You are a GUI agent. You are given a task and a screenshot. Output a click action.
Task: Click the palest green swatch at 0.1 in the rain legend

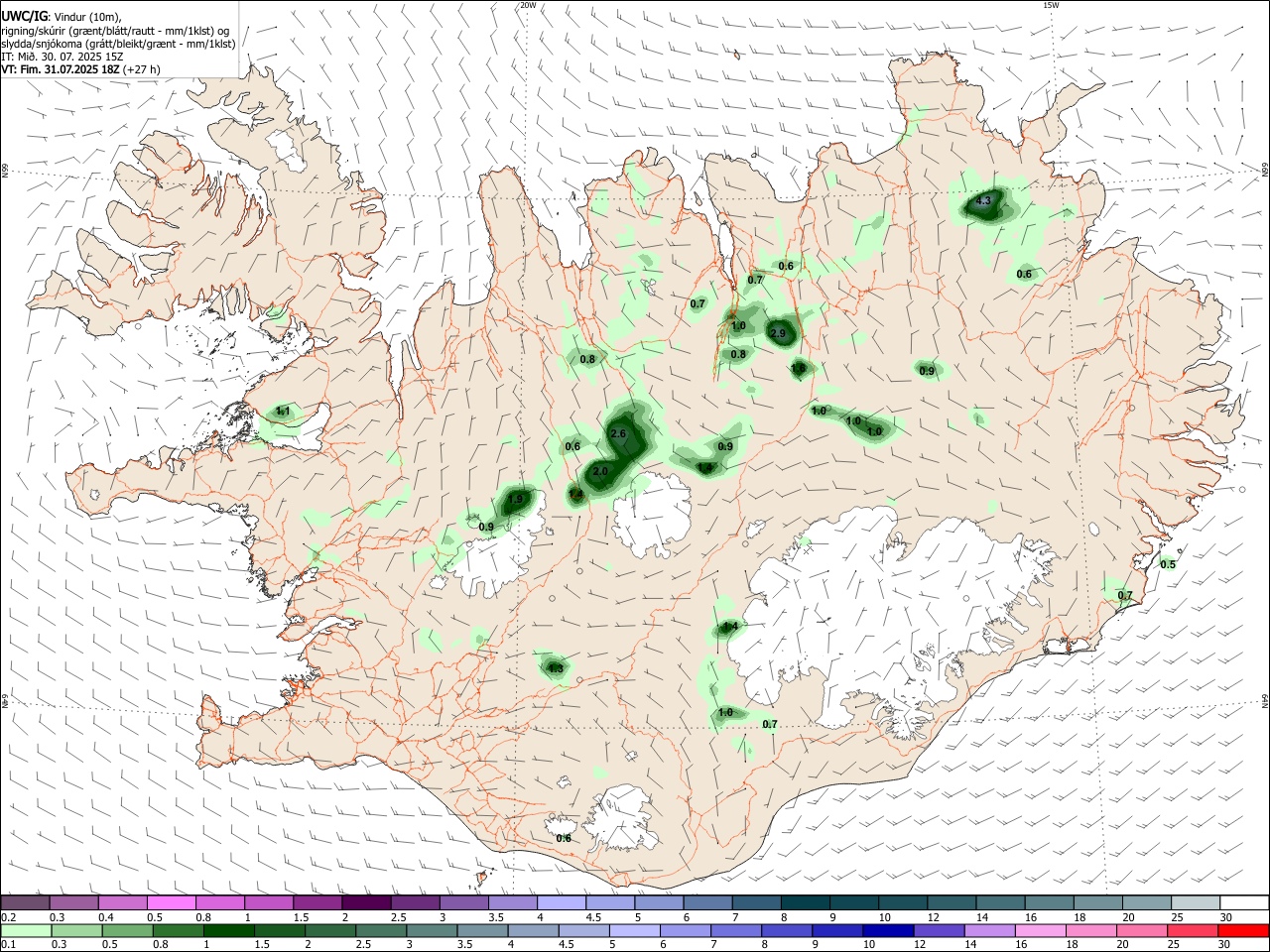point(25,931)
